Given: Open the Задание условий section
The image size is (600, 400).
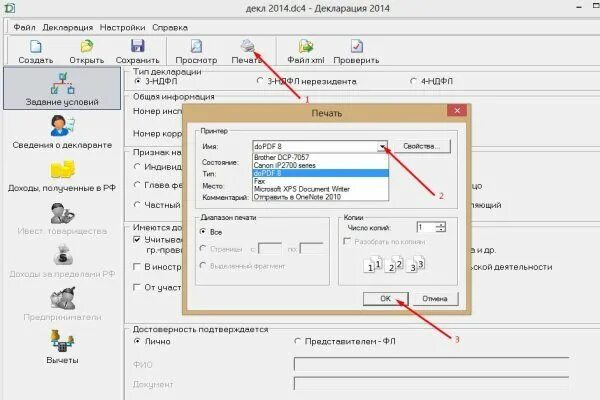Looking at the screenshot, I should [x=62, y=88].
